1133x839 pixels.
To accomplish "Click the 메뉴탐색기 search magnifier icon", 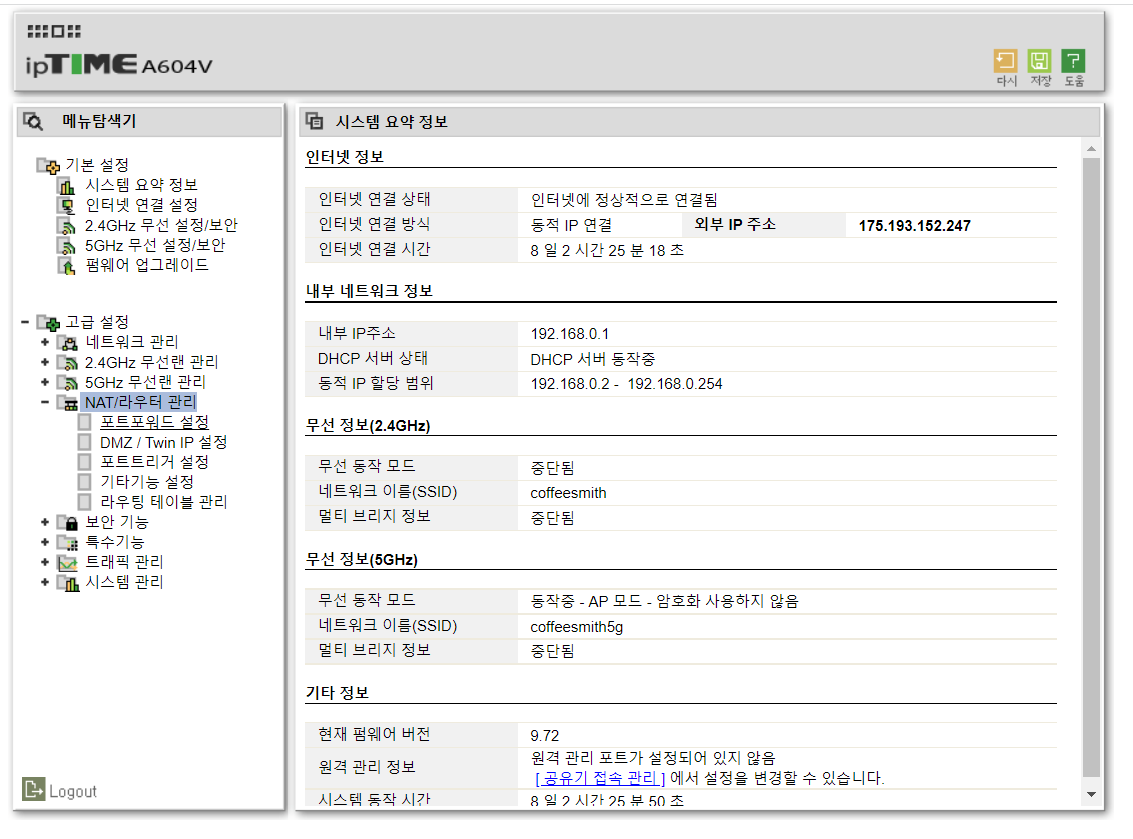I will click(33, 122).
